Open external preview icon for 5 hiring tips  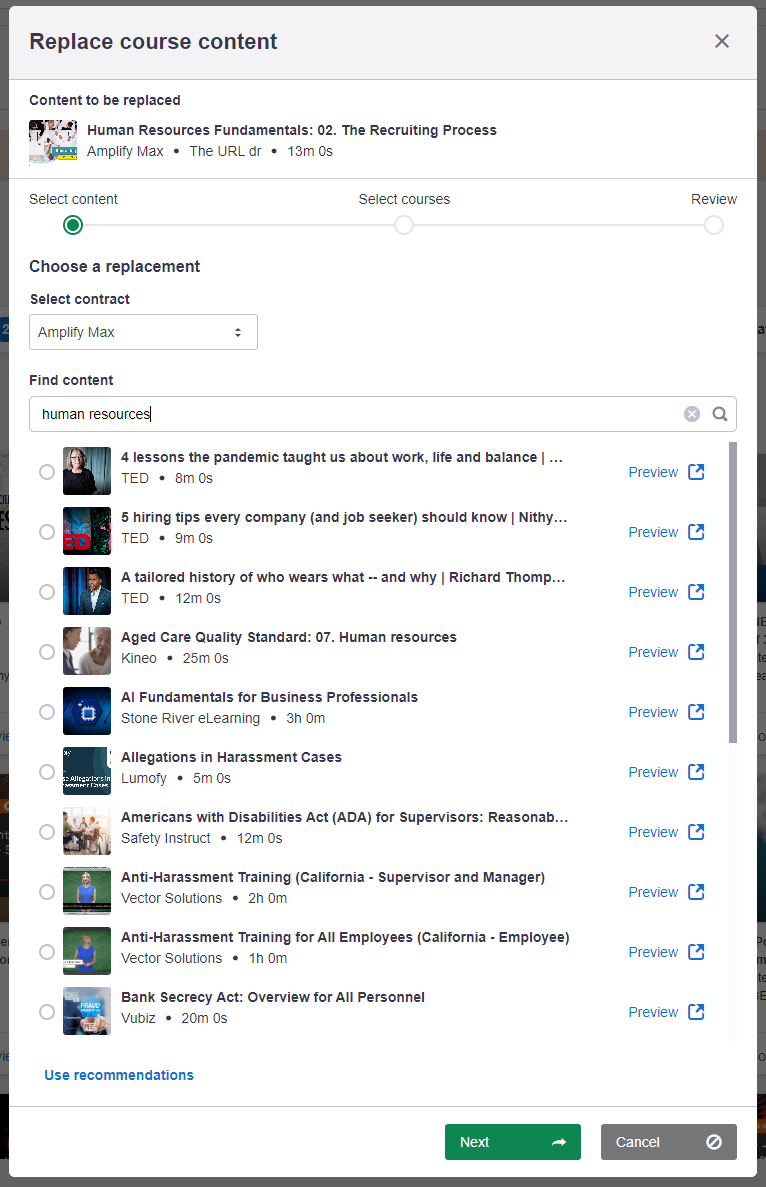pos(696,531)
